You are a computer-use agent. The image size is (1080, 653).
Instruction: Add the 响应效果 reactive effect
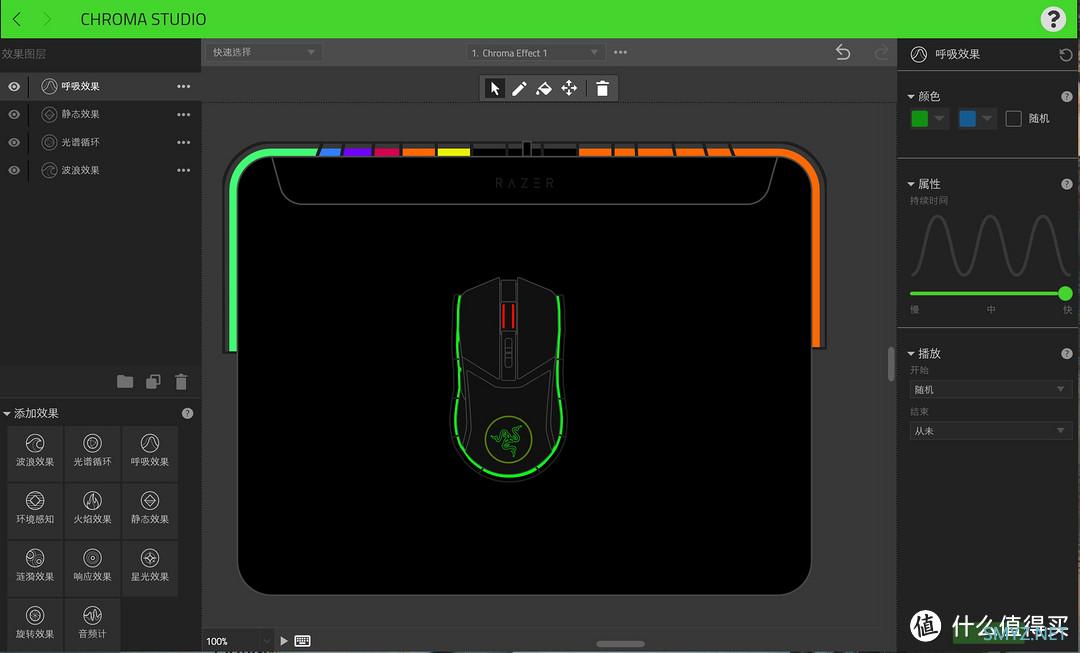[92, 566]
